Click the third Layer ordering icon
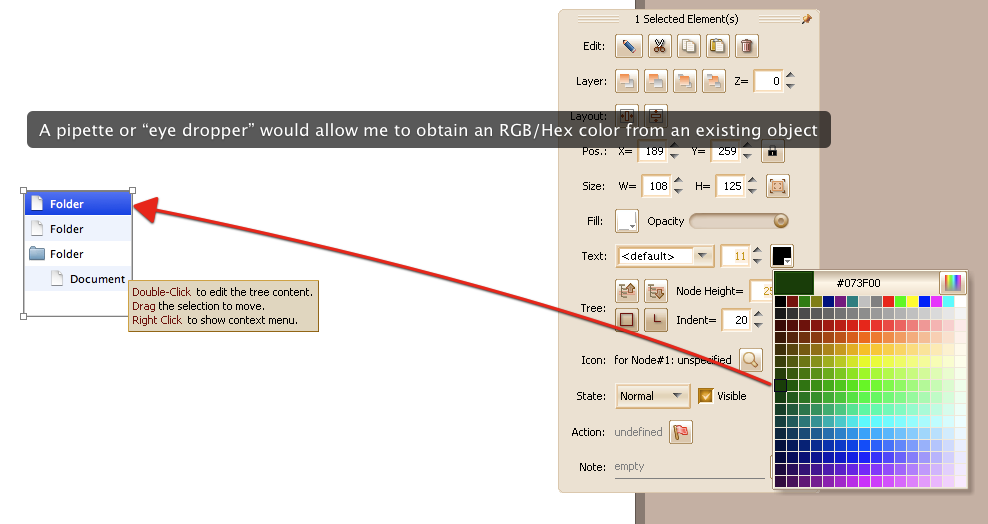The height and width of the screenshot is (524, 988). (684, 81)
